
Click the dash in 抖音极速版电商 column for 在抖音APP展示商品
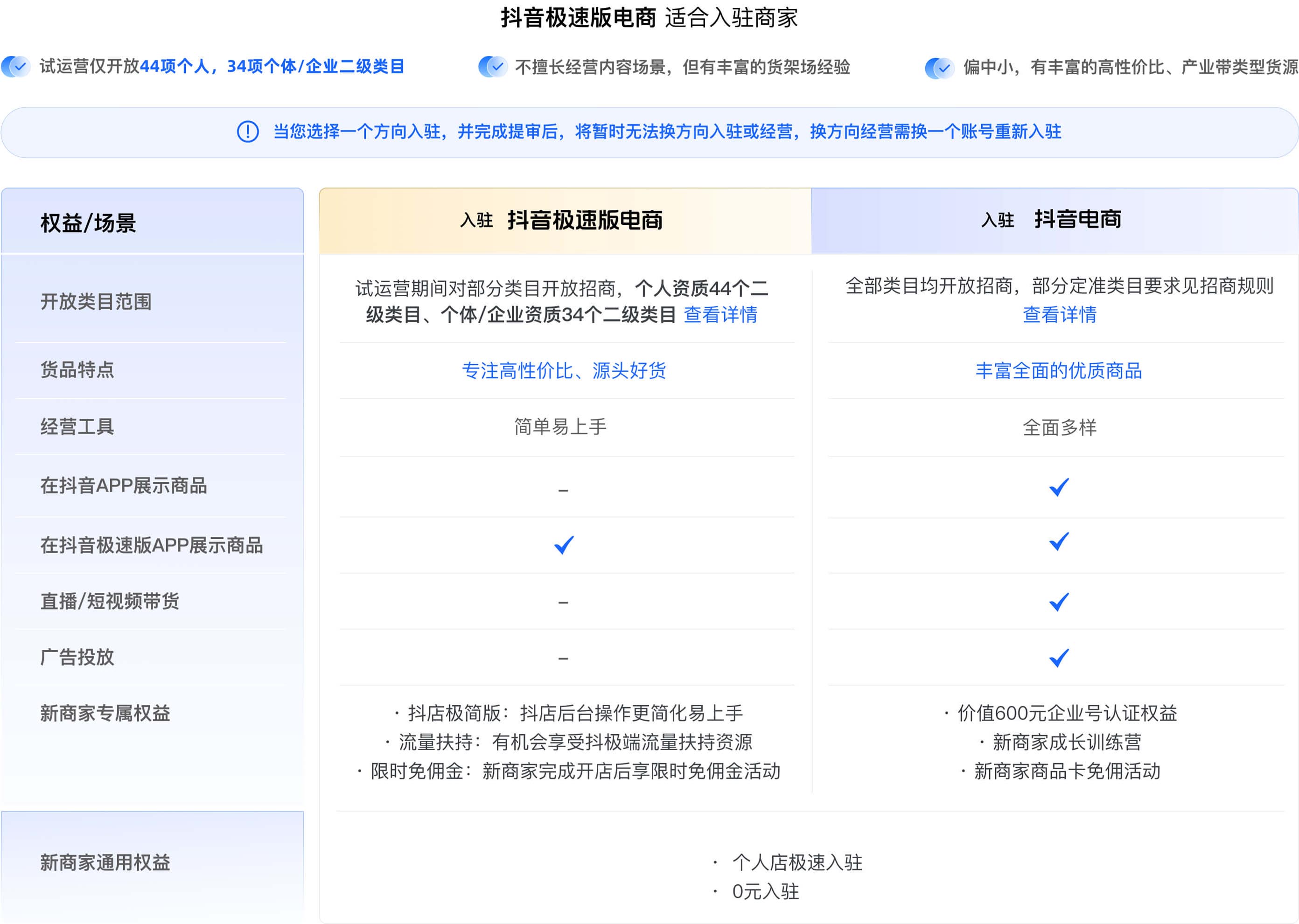tap(563, 490)
